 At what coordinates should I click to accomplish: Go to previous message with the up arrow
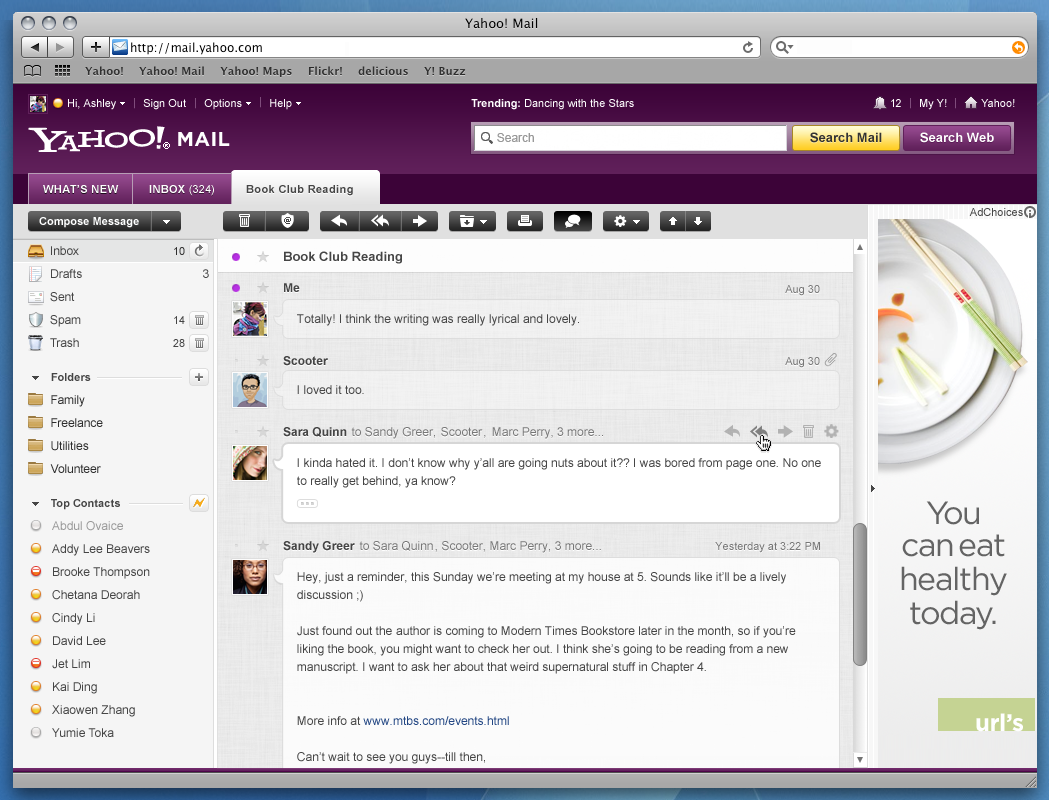[x=673, y=221]
